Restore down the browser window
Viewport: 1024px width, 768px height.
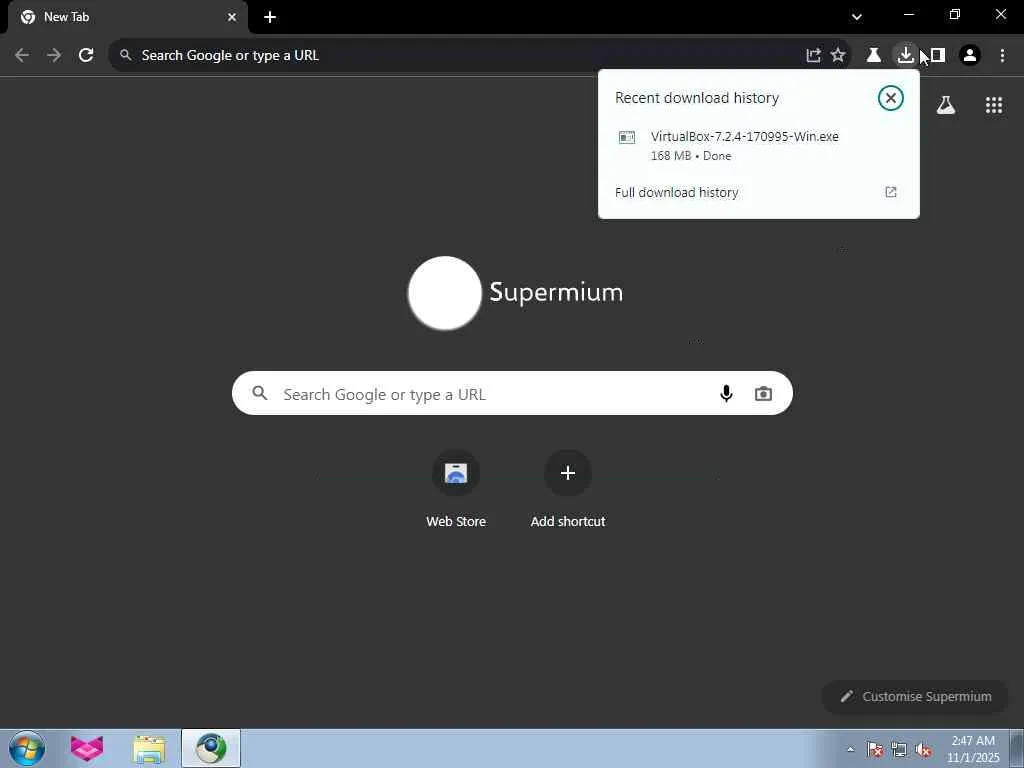pyautogui.click(x=955, y=14)
